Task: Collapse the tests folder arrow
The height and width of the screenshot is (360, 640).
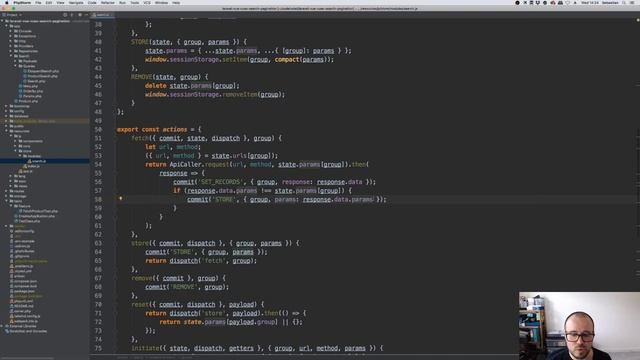Action: (7, 201)
